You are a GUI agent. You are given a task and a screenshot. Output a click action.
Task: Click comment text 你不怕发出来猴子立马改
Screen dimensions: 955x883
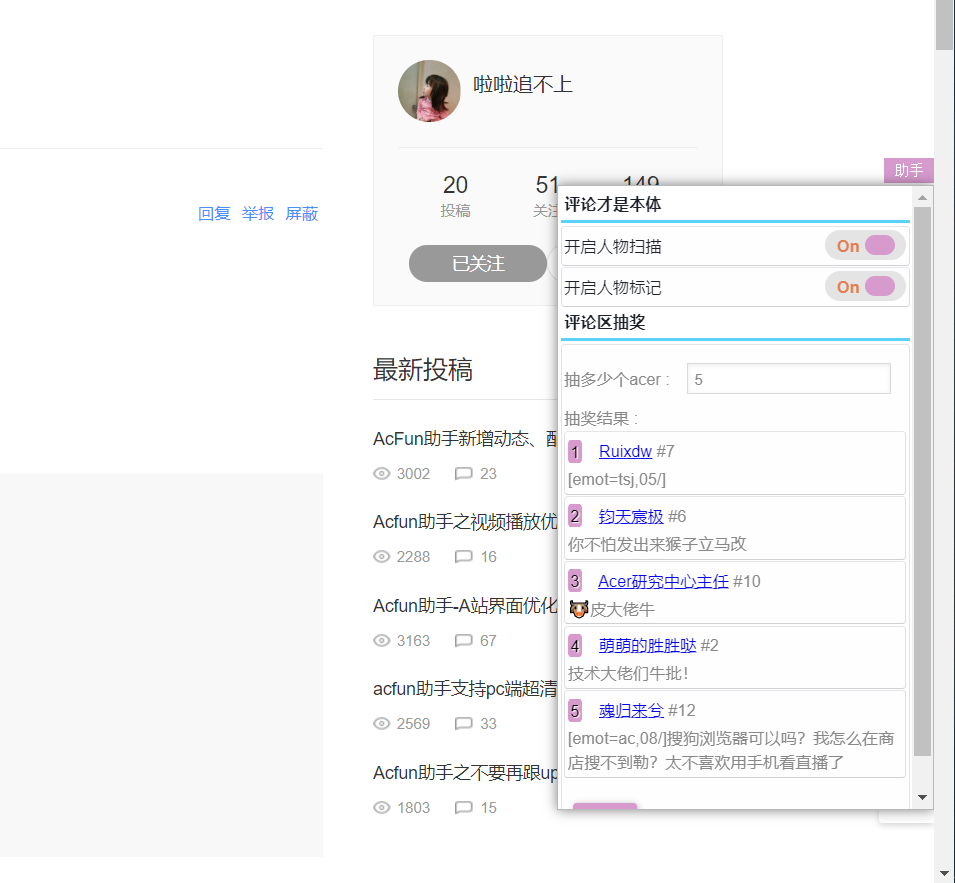(x=657, y=544)
